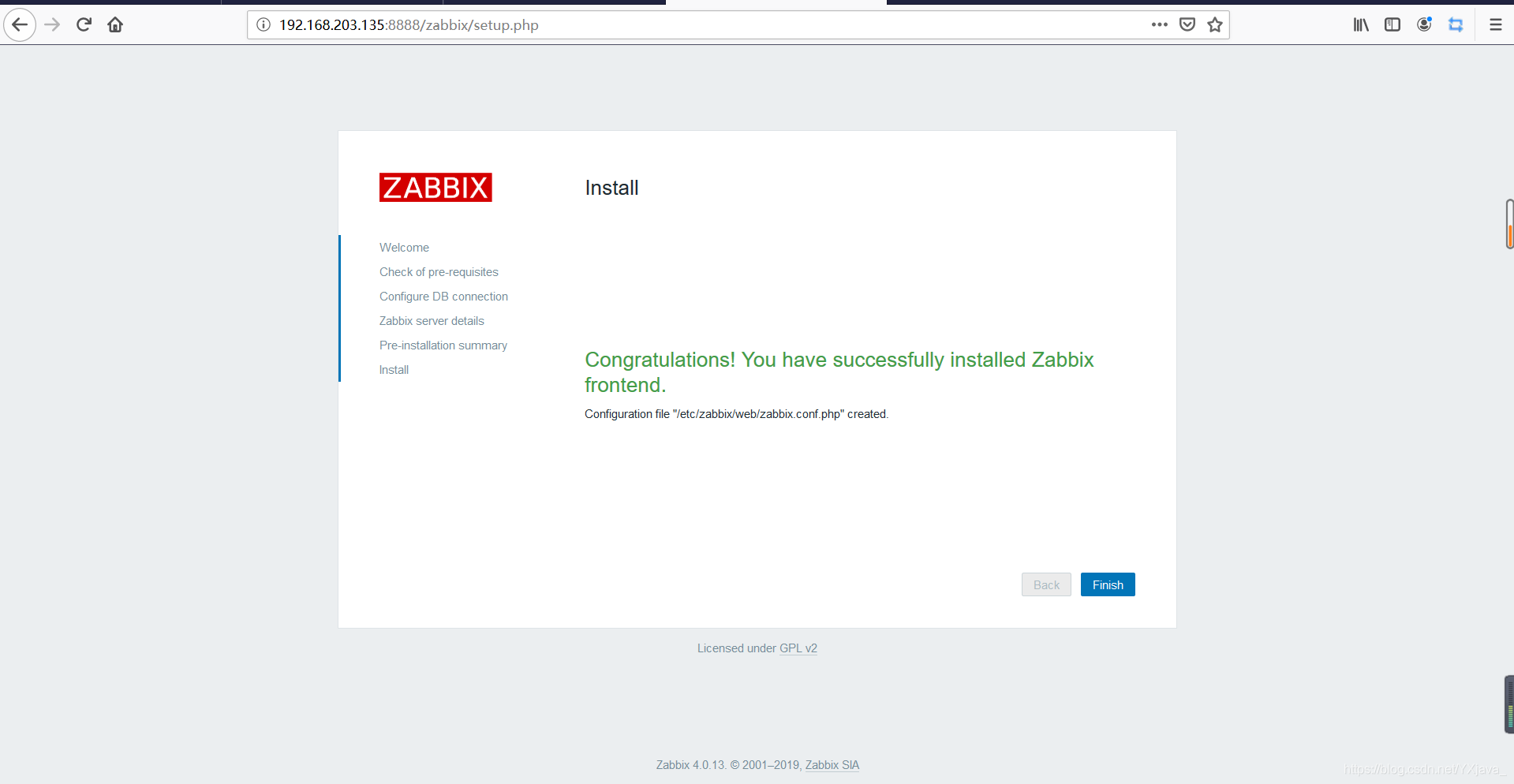Click the browser forward arrow
Viewport: 1514px width, 784px height.
click(52, 24)
